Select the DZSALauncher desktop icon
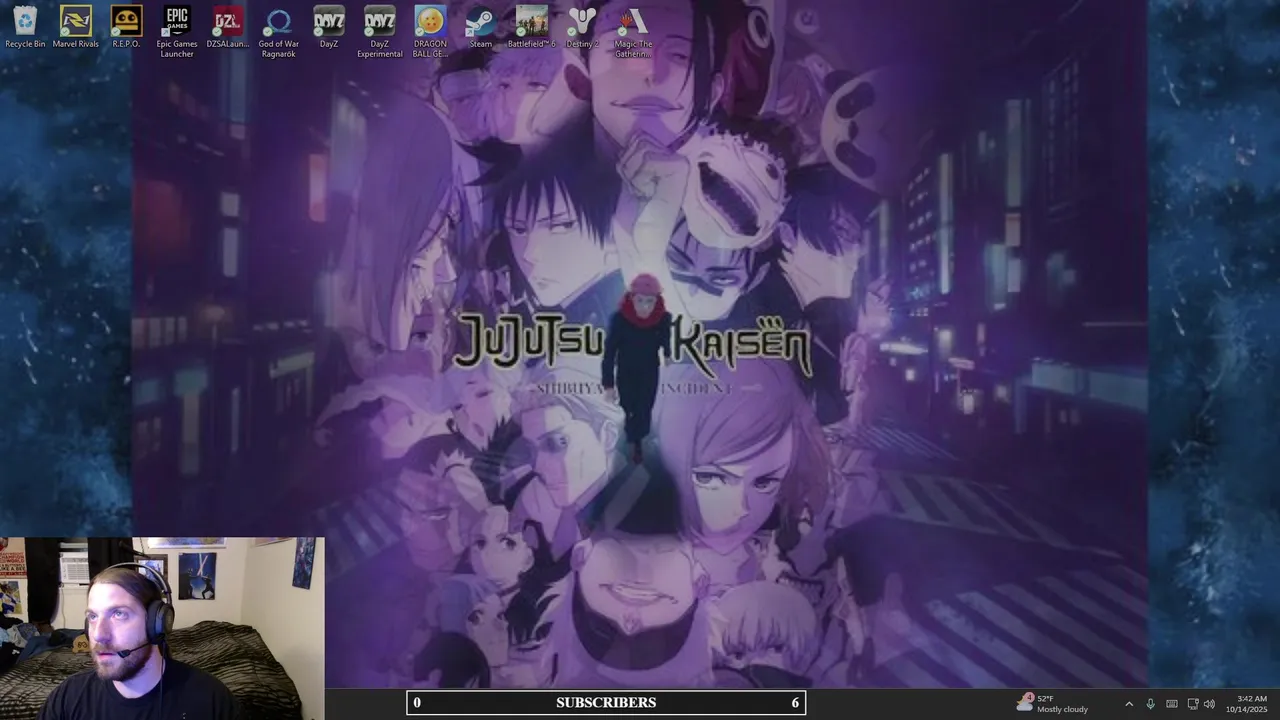 point(228,27)
